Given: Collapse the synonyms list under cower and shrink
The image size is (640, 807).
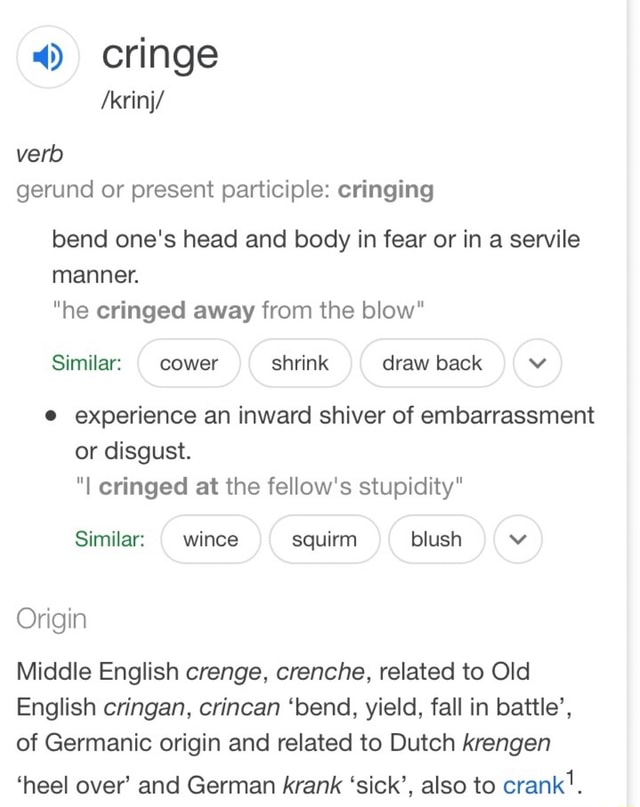Looking at the screenshot, I should 537,363.
